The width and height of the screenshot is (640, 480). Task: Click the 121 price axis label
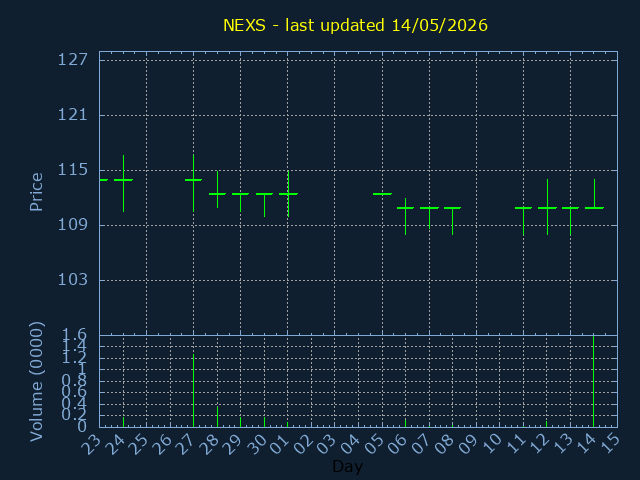point(73,115)
